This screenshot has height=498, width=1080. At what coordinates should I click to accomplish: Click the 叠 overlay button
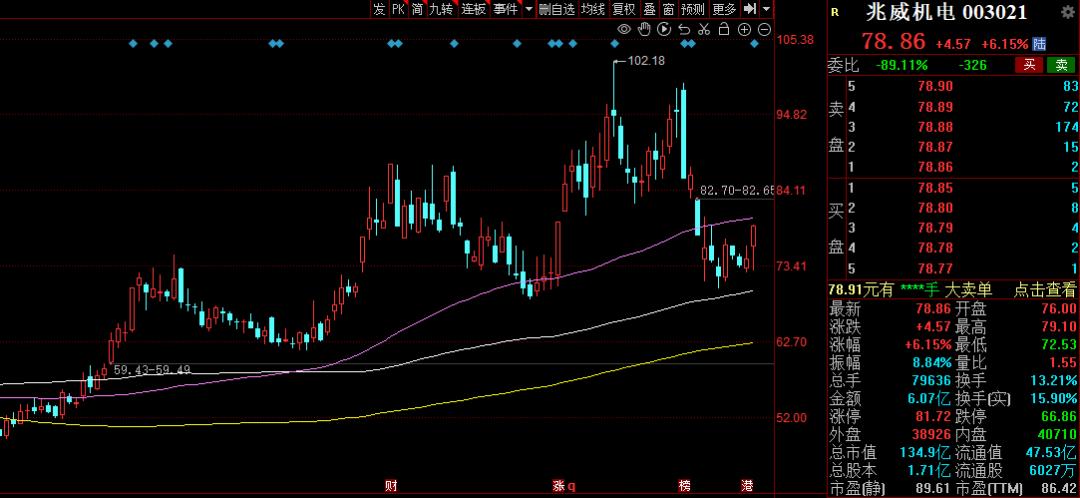650,9
